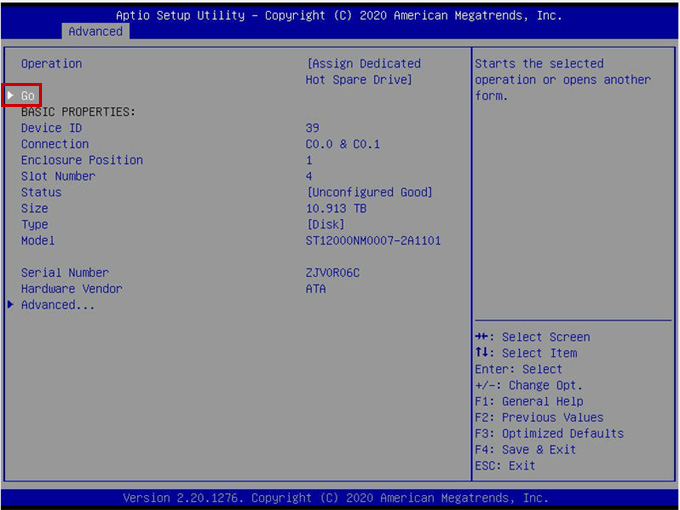Image resolution: width=680 pixels, height=510 pixels.
Task: Click the Go submenu entry
Action: [x=28, y=96]
